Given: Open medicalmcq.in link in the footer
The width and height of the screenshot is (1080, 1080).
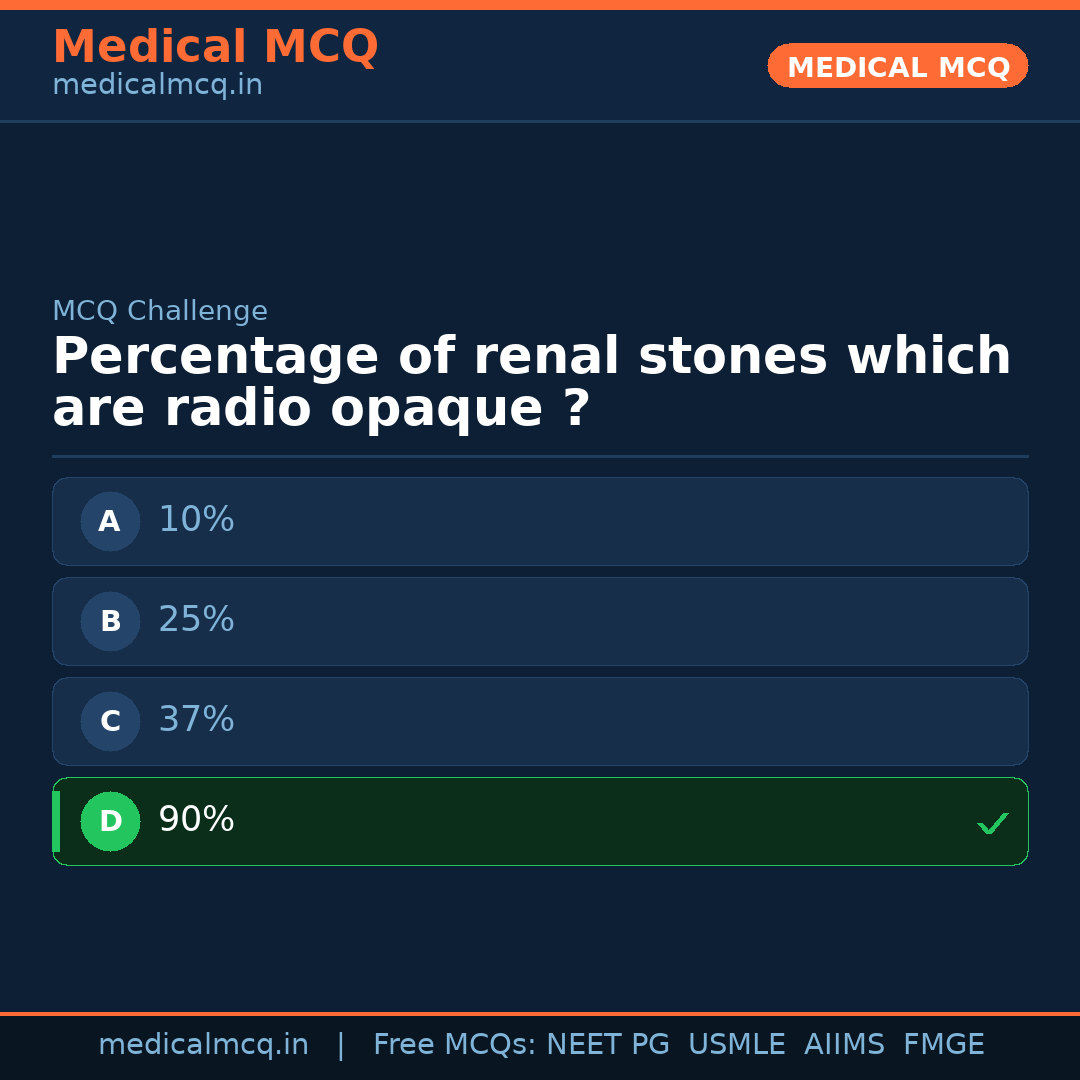Looking at the screenshot, I should [x=203, y=1045].
